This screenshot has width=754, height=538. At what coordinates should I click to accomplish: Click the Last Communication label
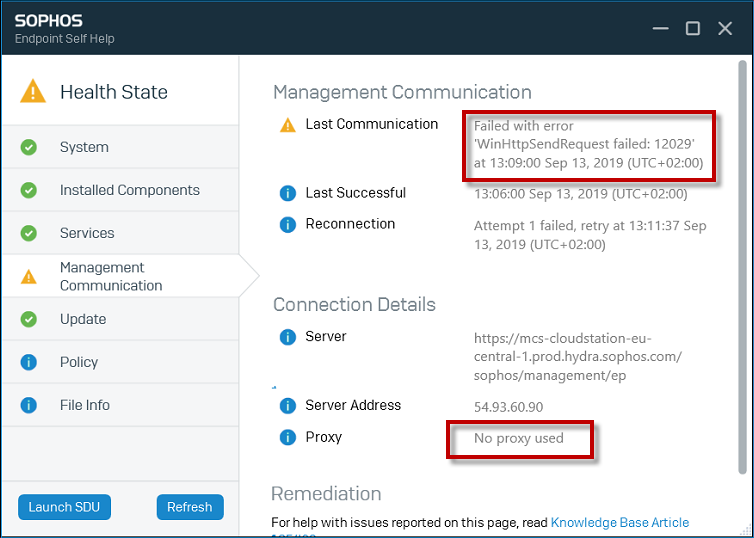pos(372,124)
